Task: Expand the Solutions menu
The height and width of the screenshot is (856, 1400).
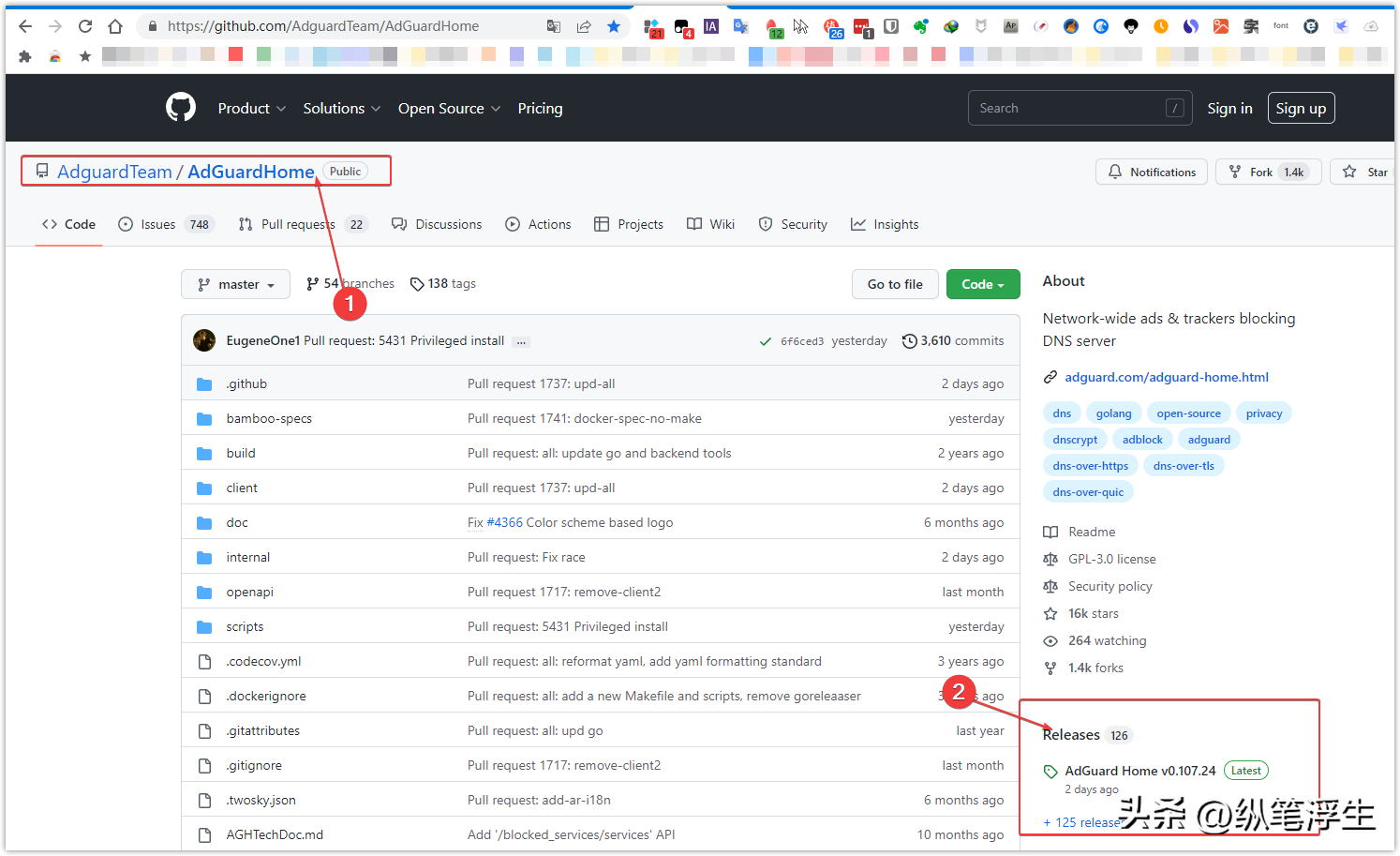Action: point(341,108)
